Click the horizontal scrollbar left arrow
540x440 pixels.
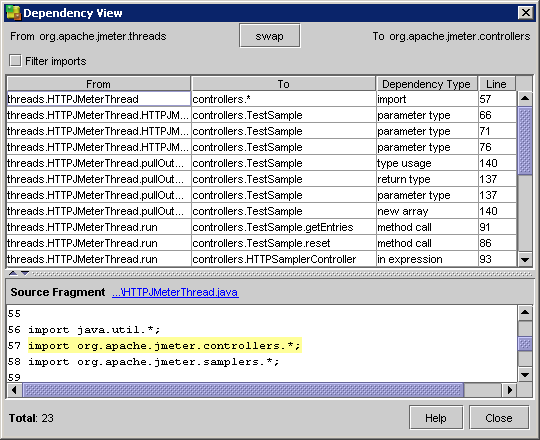[x=14, y=390]
